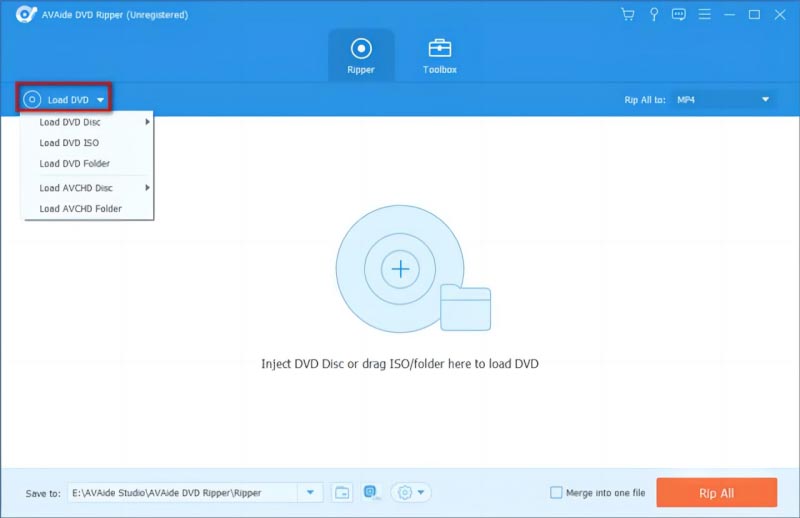The width and height of the screenshot is (800, 518).
Task: Click Inject DVD Disc instruction text
Action: click(400, 364)
